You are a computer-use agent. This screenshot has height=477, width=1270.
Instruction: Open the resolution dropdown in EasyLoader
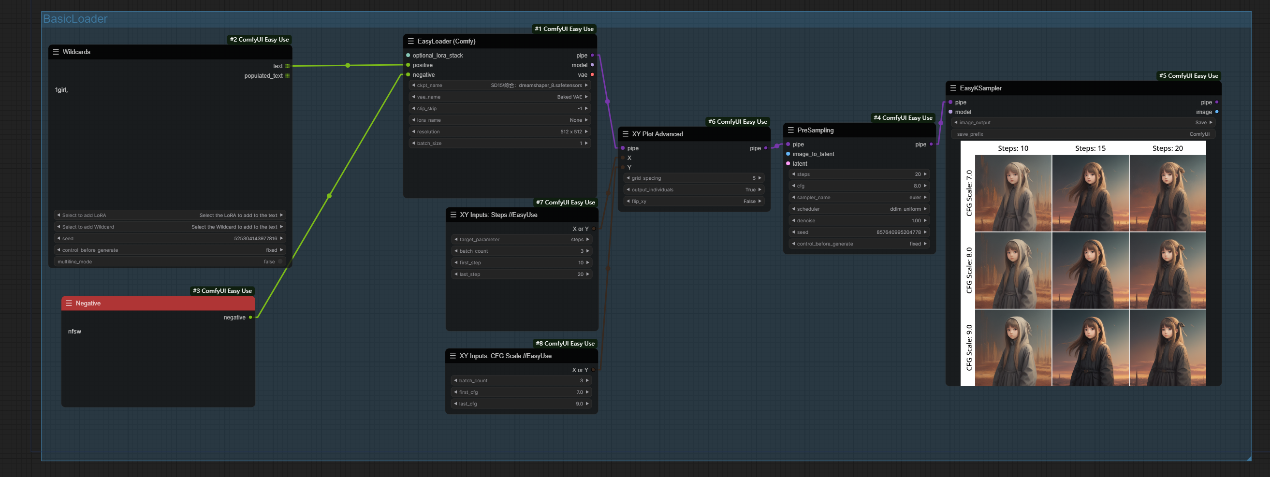(x=500, y=131)
